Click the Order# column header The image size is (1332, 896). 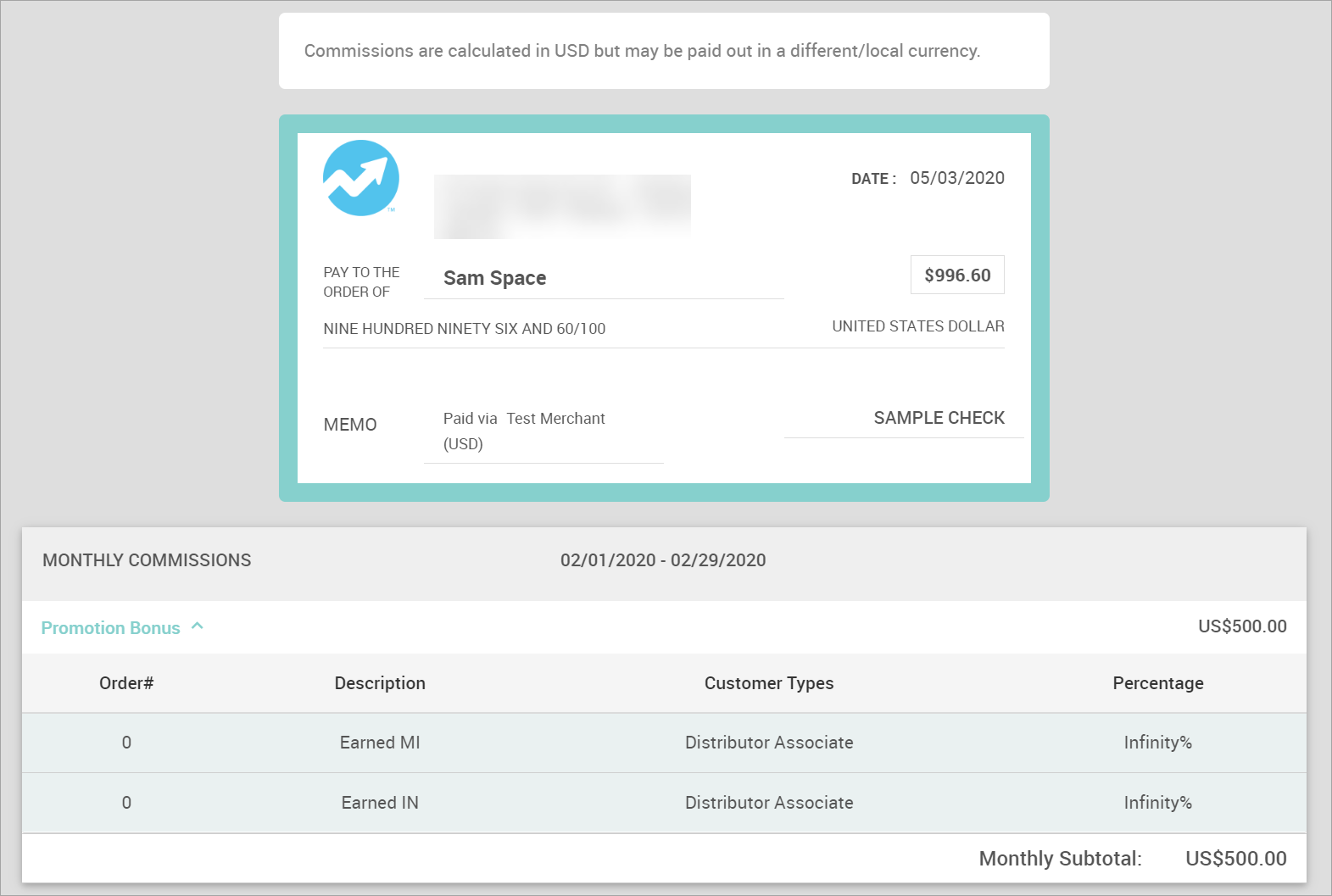pos(126,683)
